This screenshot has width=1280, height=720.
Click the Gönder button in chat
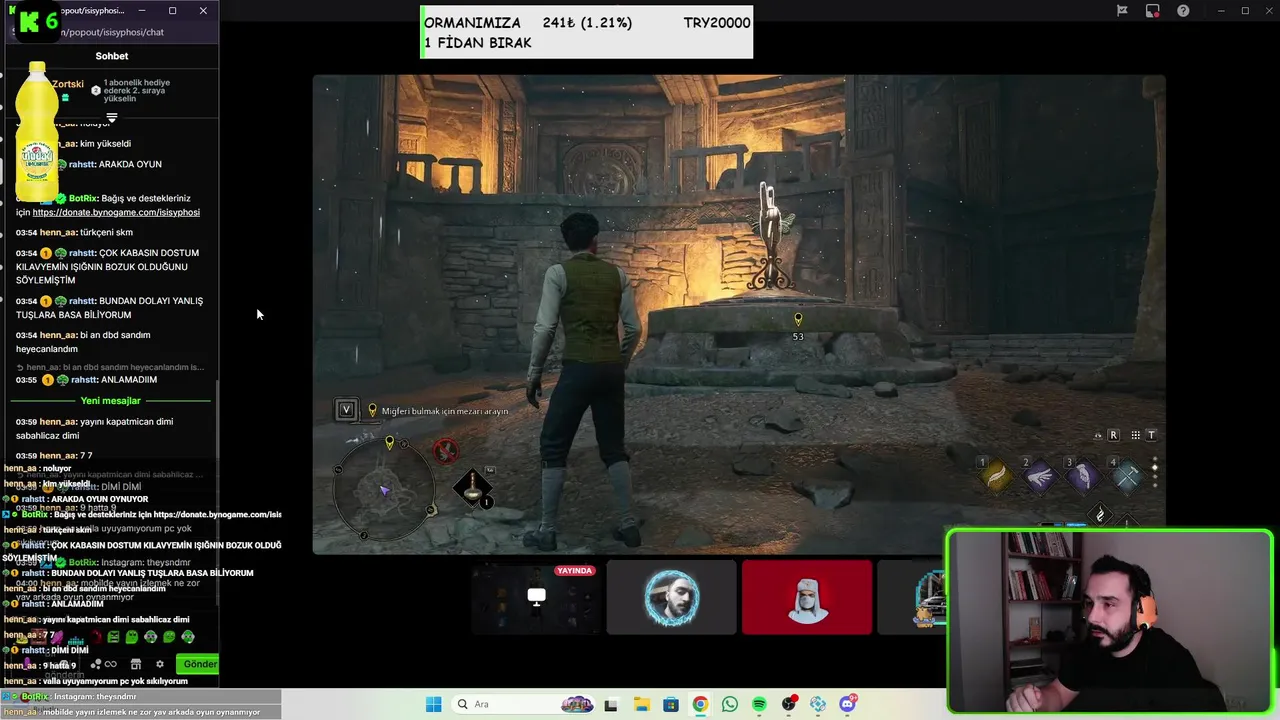point(198,664)
